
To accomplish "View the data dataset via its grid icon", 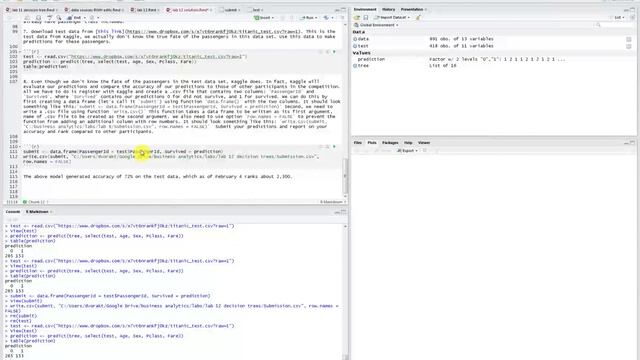I will (629, 39).
